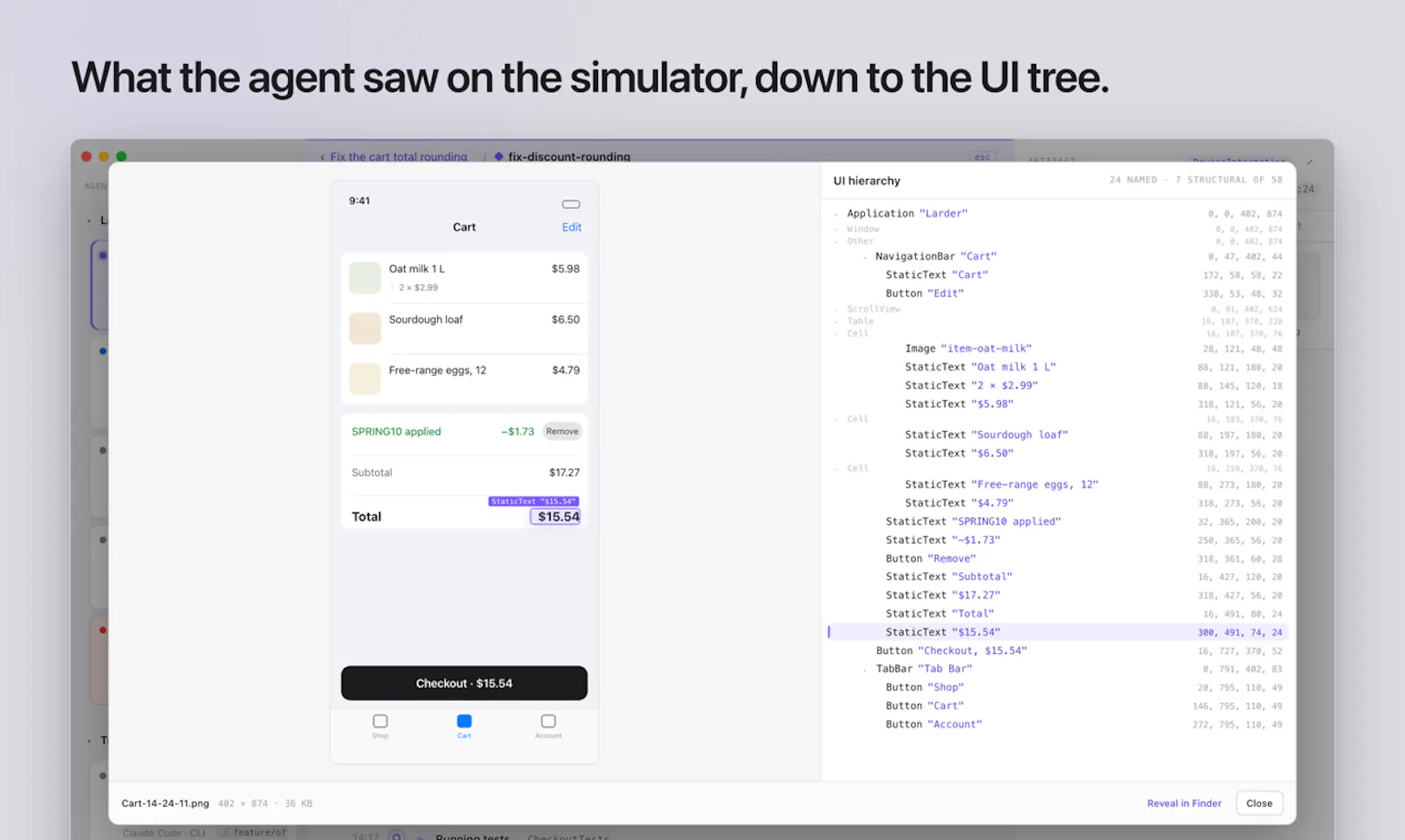Select StaticText "Sourdough loaf" hierarchy row

1057,434
